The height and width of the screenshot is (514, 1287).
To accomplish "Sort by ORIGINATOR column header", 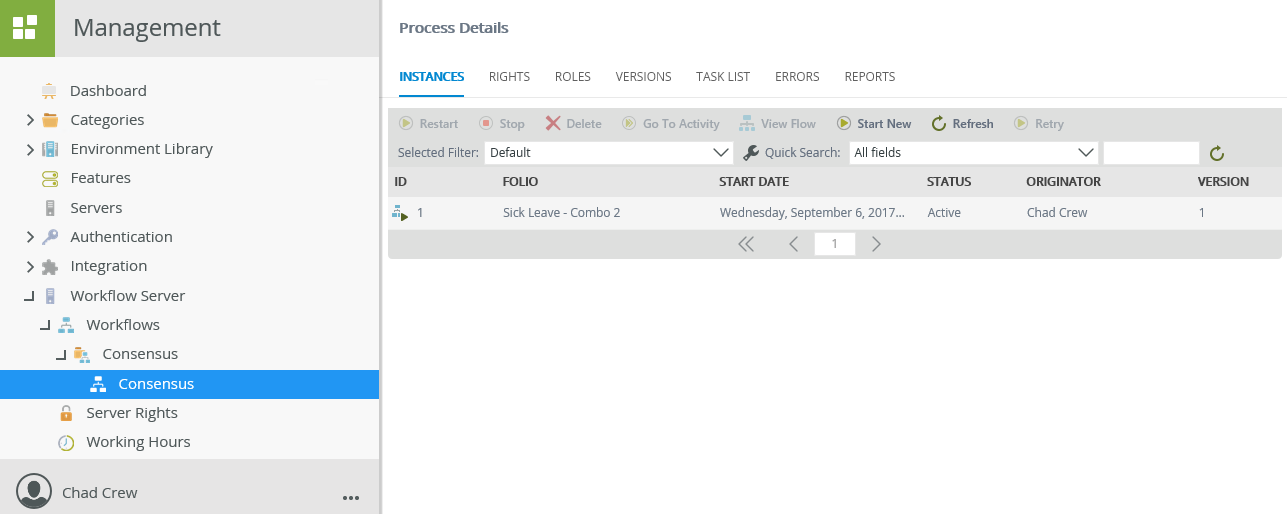I will tap(1063, 182).
